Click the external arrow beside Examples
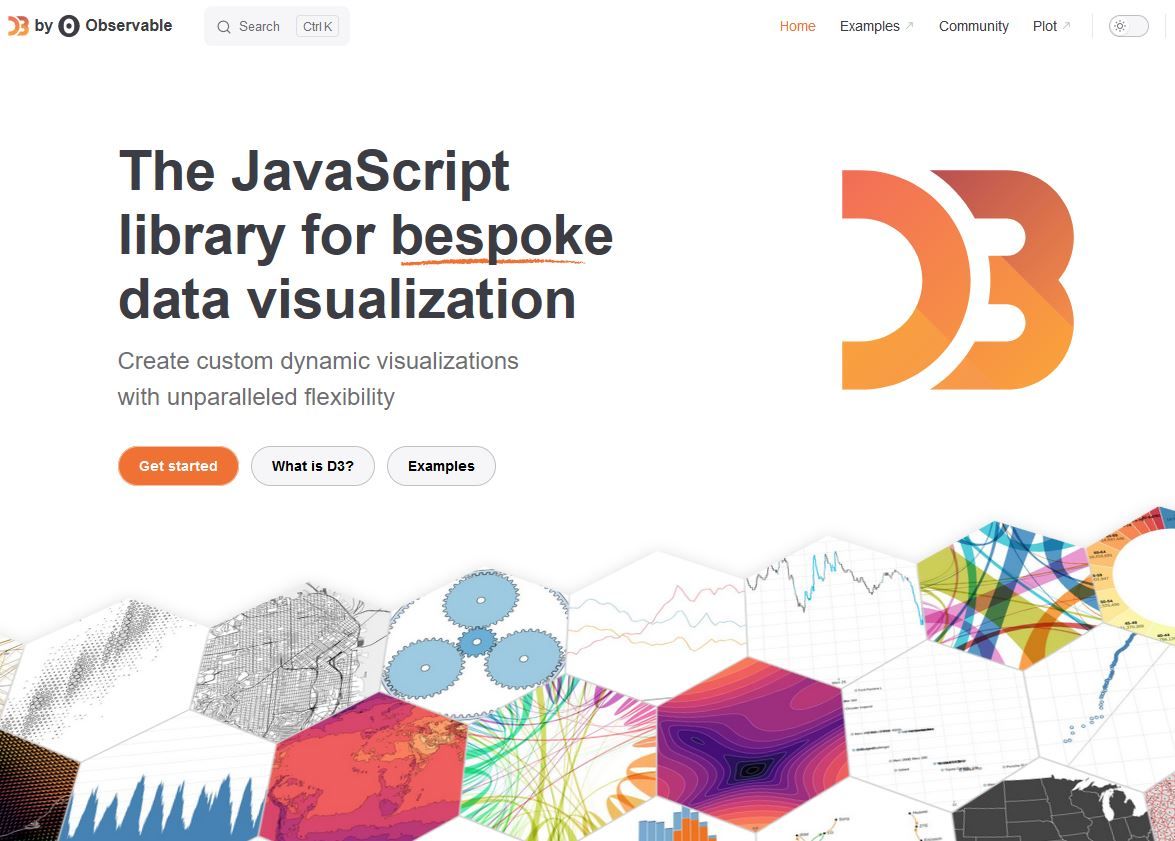1175x841 pixels. (910, 25)
